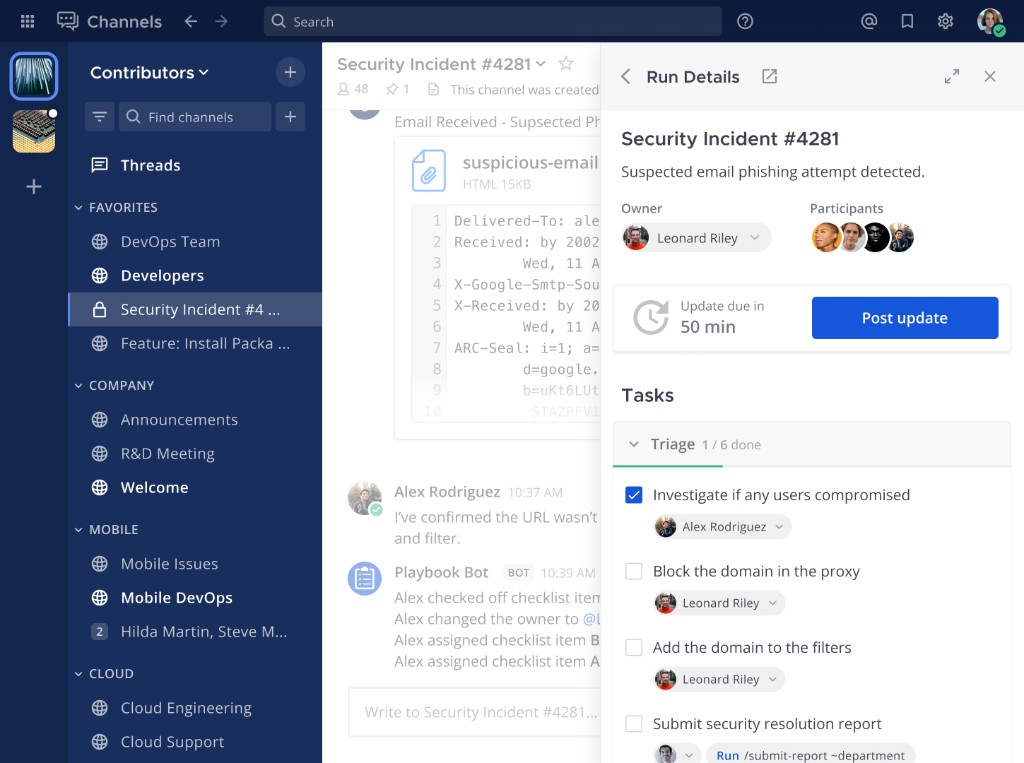Open the Mobile Issues channel
This screenshot has height=763, width=1024.
(x=195, y=564)
